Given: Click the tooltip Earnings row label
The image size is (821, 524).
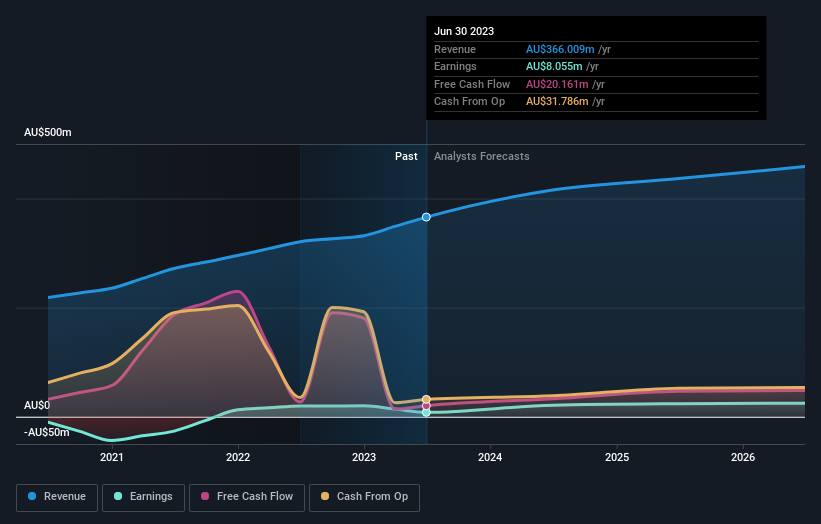Looking at the screenshot, I should pyautogui.click(x=456, y=66).
